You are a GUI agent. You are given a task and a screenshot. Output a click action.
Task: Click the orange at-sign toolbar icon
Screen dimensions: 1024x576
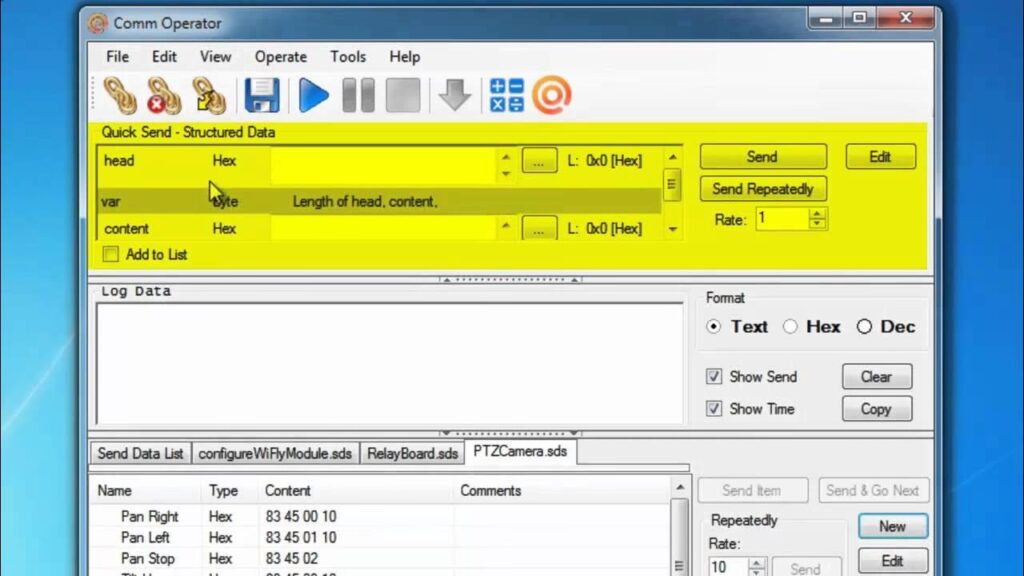[x=551, y=95]
